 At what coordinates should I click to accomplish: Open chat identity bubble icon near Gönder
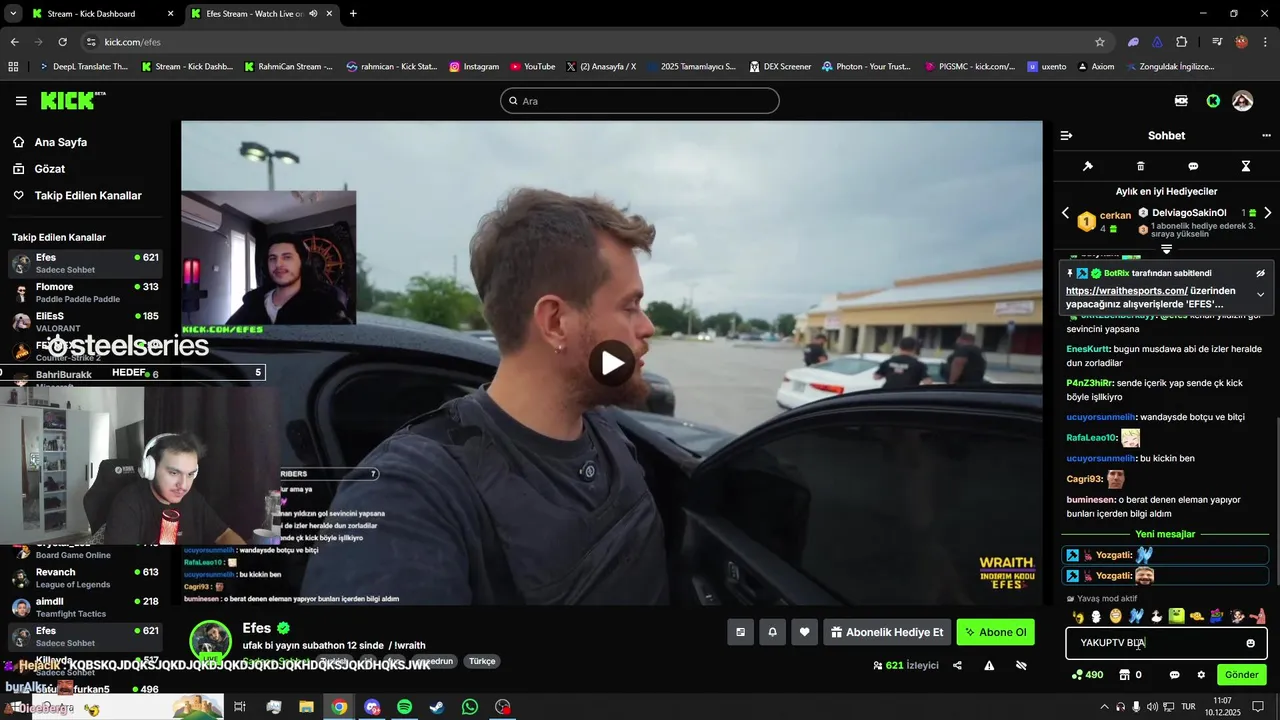(x=1174, y=675)
